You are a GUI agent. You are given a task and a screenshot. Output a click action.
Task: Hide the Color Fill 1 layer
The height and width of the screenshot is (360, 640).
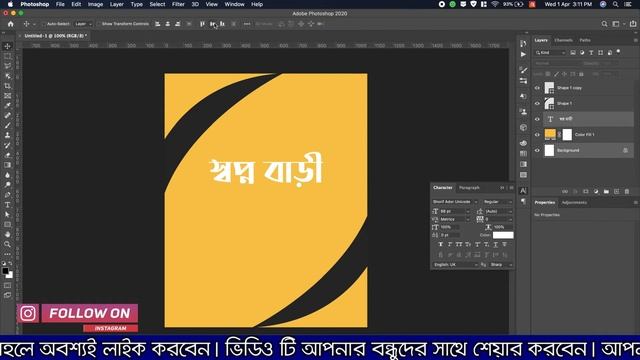[537, 135]
